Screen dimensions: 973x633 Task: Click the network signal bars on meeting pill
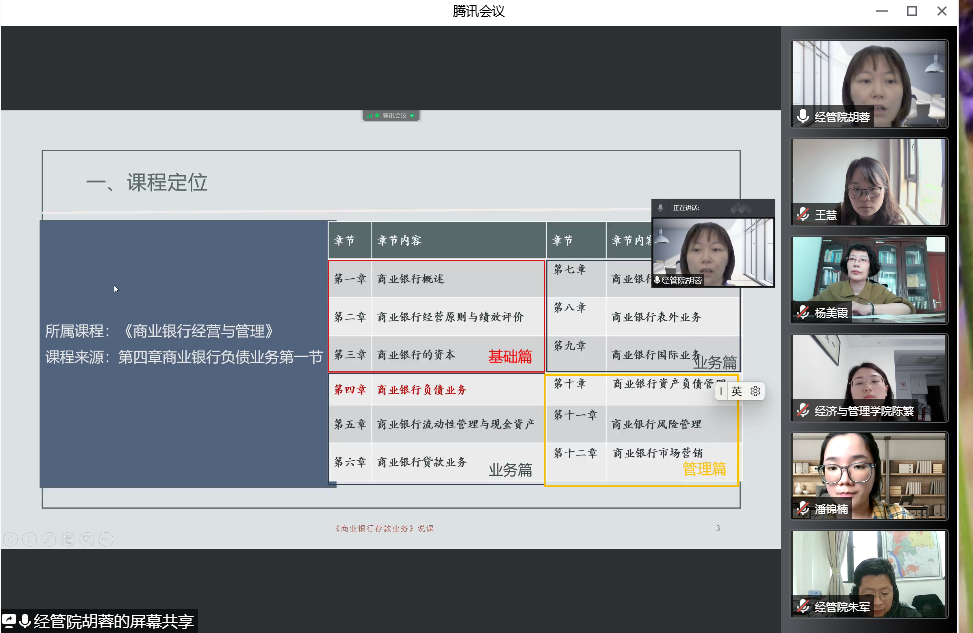pyautogui.click(x=369, y=116)
